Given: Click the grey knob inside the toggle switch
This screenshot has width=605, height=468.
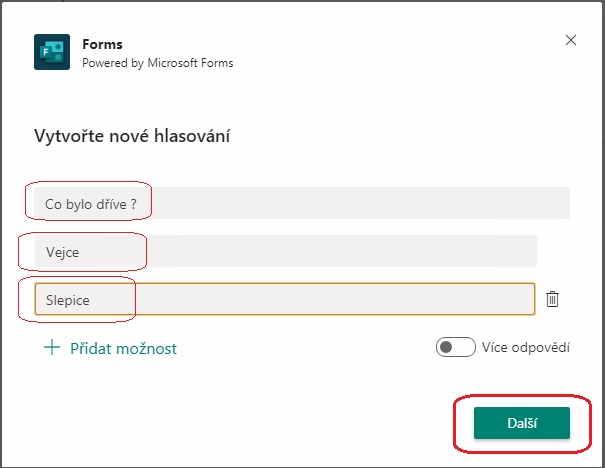Looking at the screenshot, I should [x=446, y=347].
